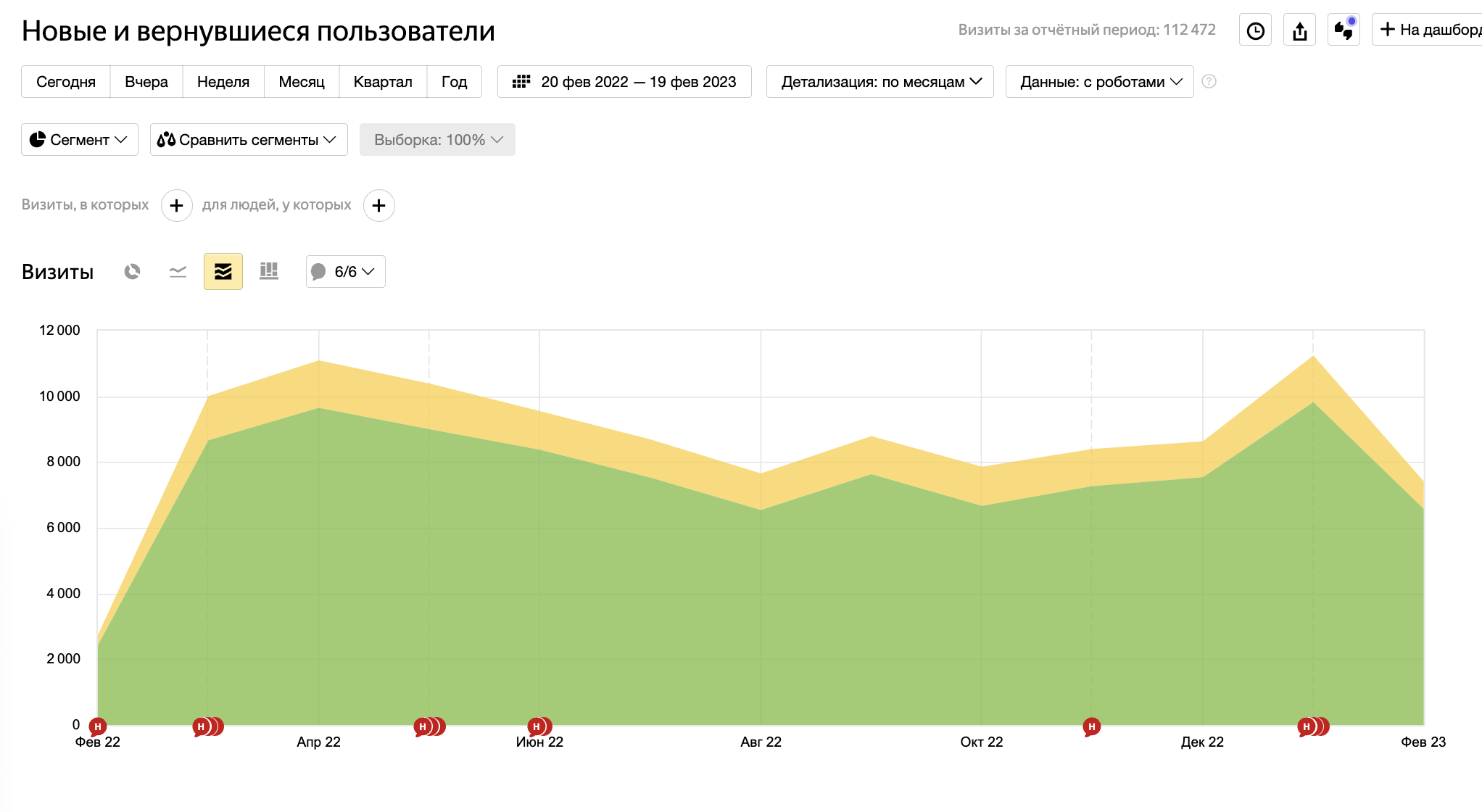1482x812 pixels.
Task: Click the export/share report icon
Action: tap(1299, 30)
